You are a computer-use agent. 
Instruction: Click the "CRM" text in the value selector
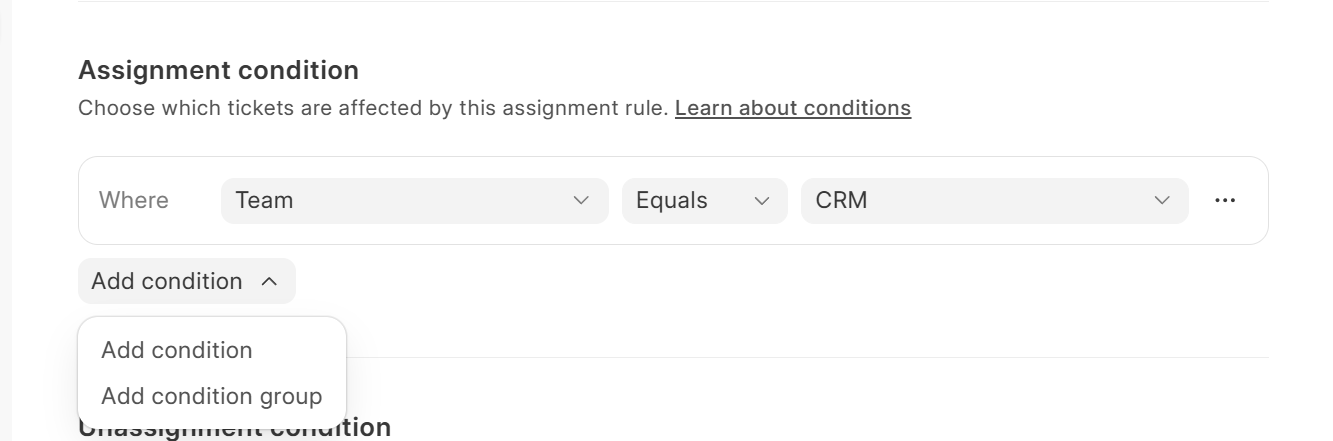point(841,201)
